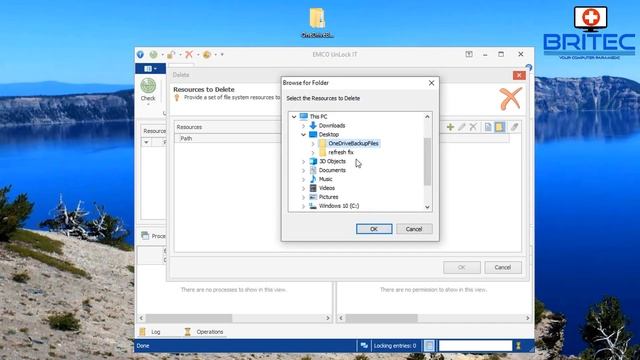The height and width of the screenshot is (360, 640).
Task: Click the add folder icon in Resources toolbar
Action: [x=500, y=127]
